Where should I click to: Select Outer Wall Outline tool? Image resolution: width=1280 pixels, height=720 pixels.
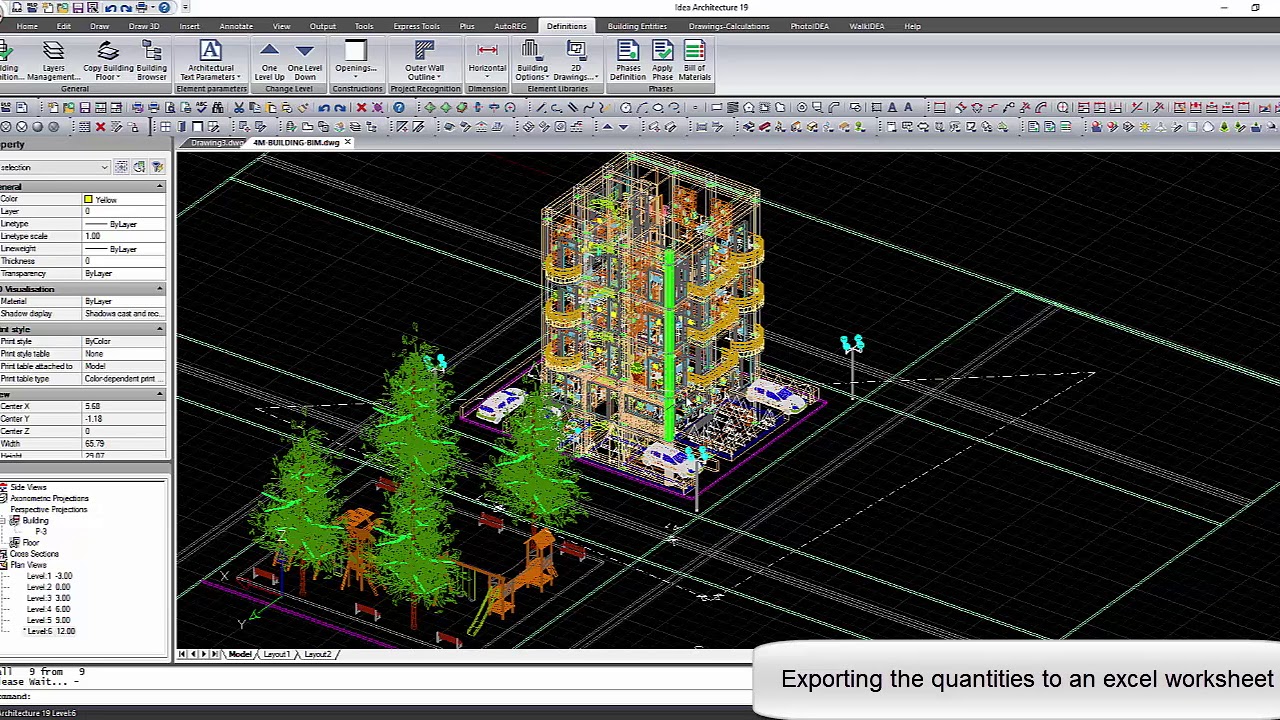click(424, 60)
